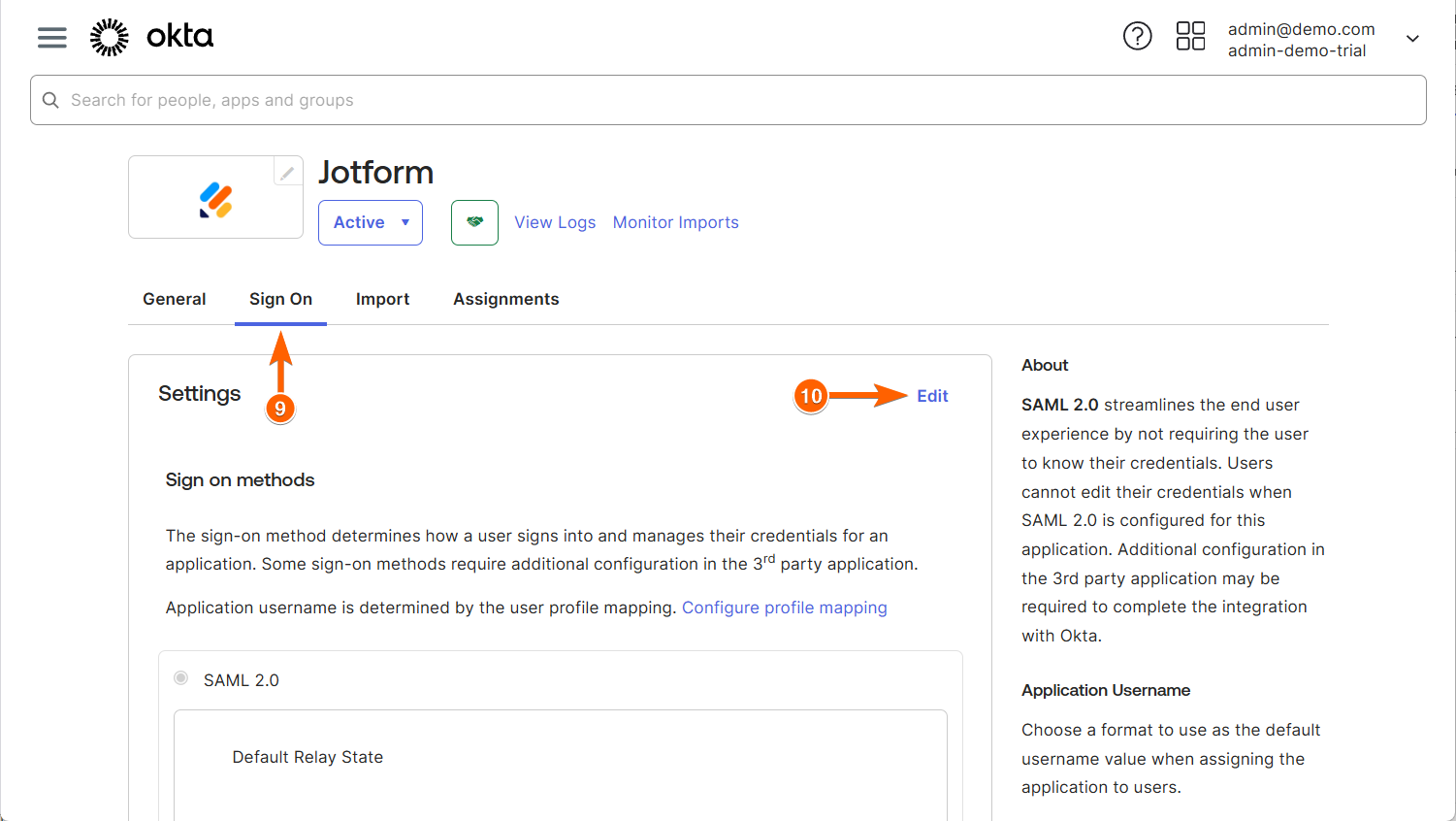Open the Assignments tab

point(505,299)
